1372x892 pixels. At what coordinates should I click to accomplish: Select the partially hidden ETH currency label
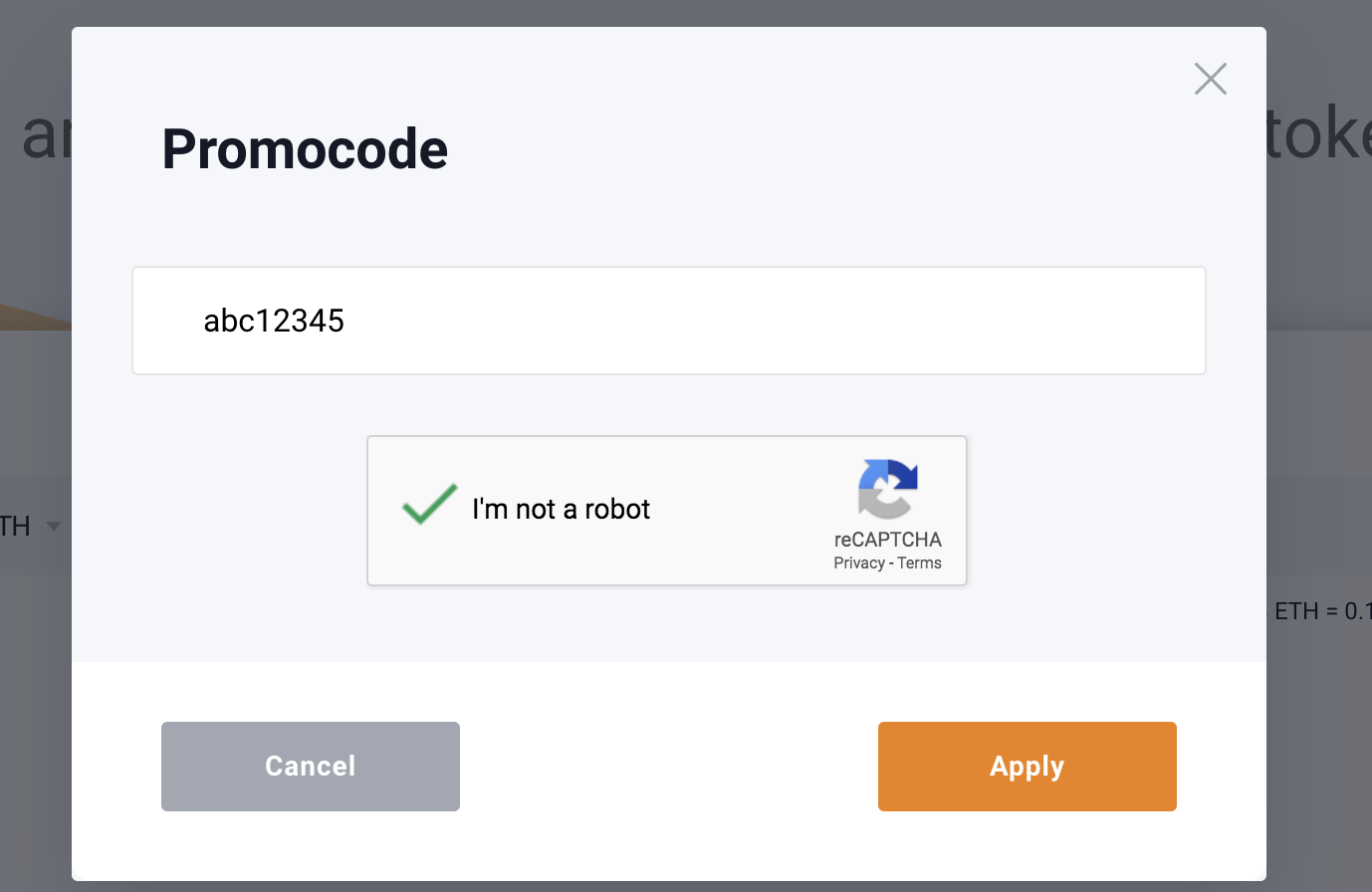15,526
